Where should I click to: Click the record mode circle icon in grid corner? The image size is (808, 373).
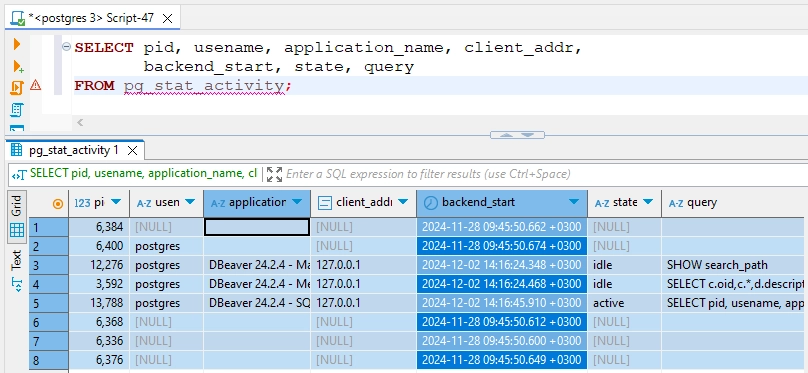[58, 204]
